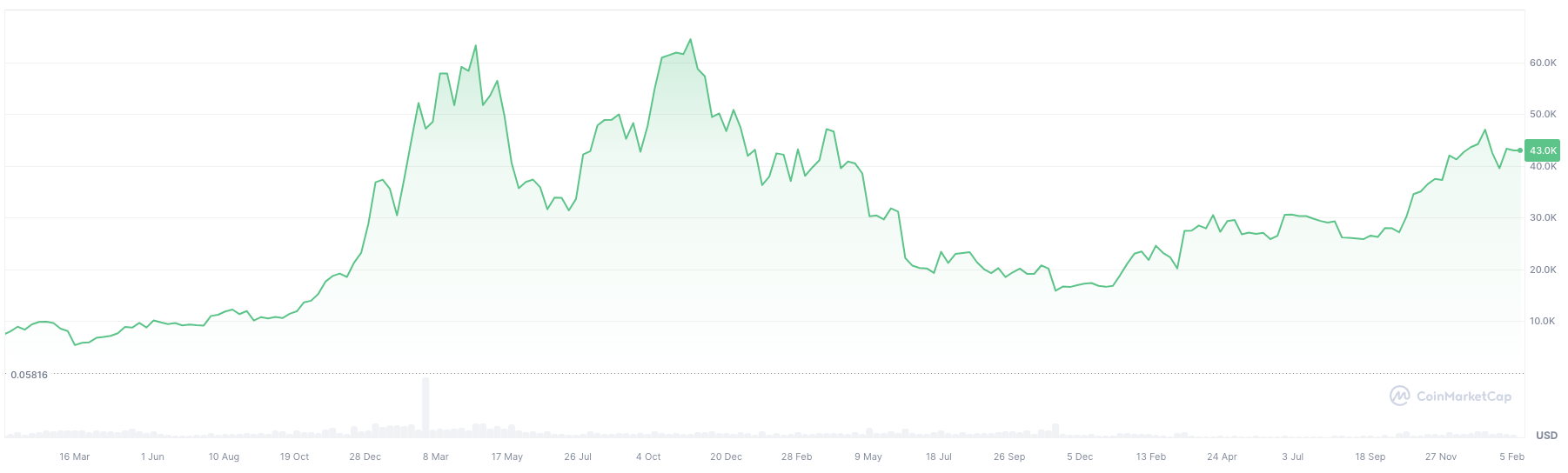The height and width of the screenshot is (473, 1568).
Task: Click the 0.05816 baseline label
Action: (29, 375)
